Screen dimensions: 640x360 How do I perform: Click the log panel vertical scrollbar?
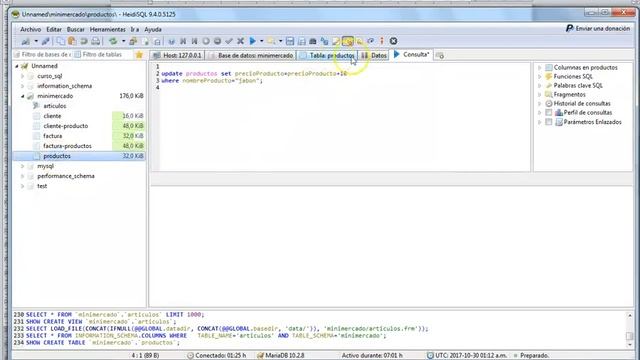point(629,329)
